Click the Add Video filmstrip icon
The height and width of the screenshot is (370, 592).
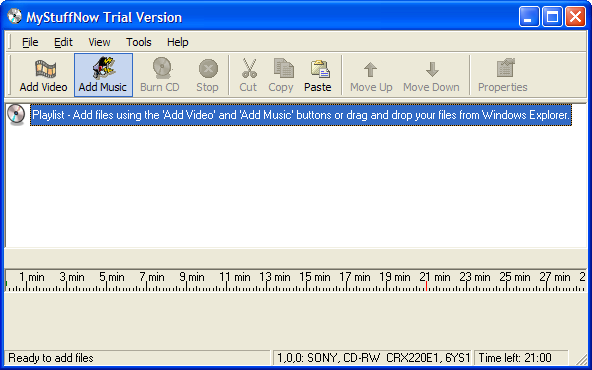[45, 68]
